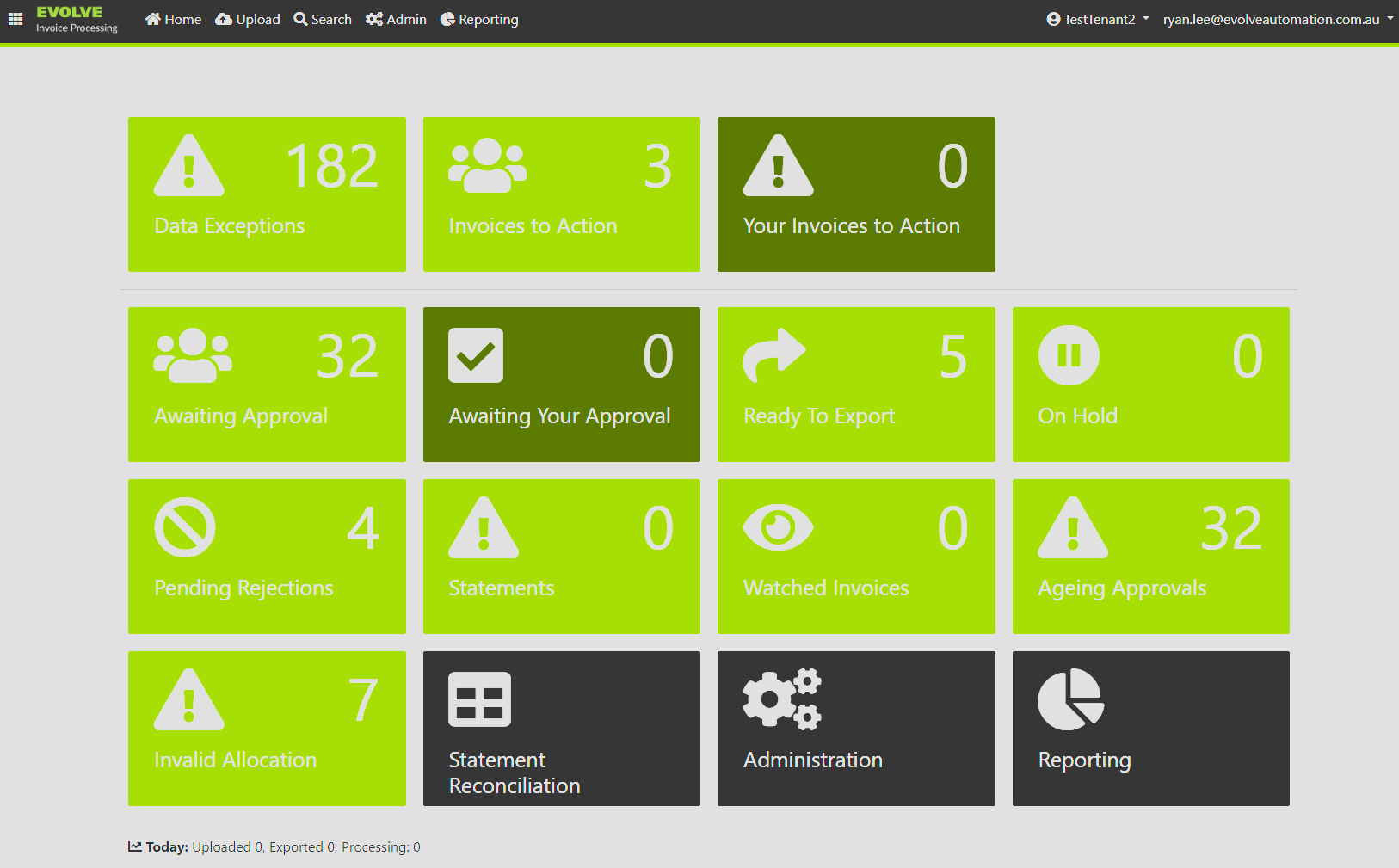Go to Upload in the top navigation
Viewport: 1399px width, 868px height.
tap(248, 19)
